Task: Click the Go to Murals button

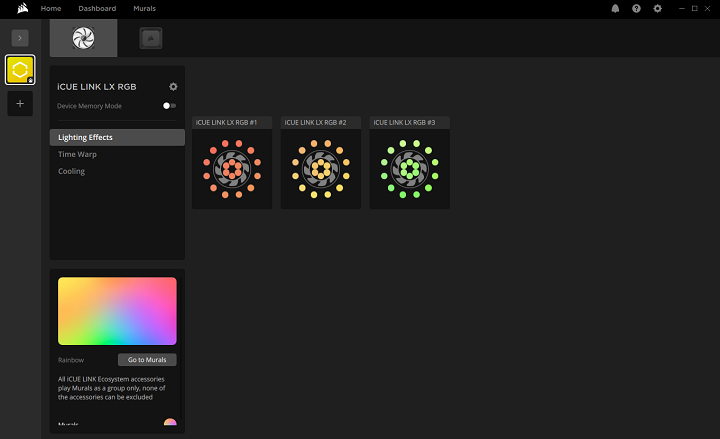Action: click(146, 360)
